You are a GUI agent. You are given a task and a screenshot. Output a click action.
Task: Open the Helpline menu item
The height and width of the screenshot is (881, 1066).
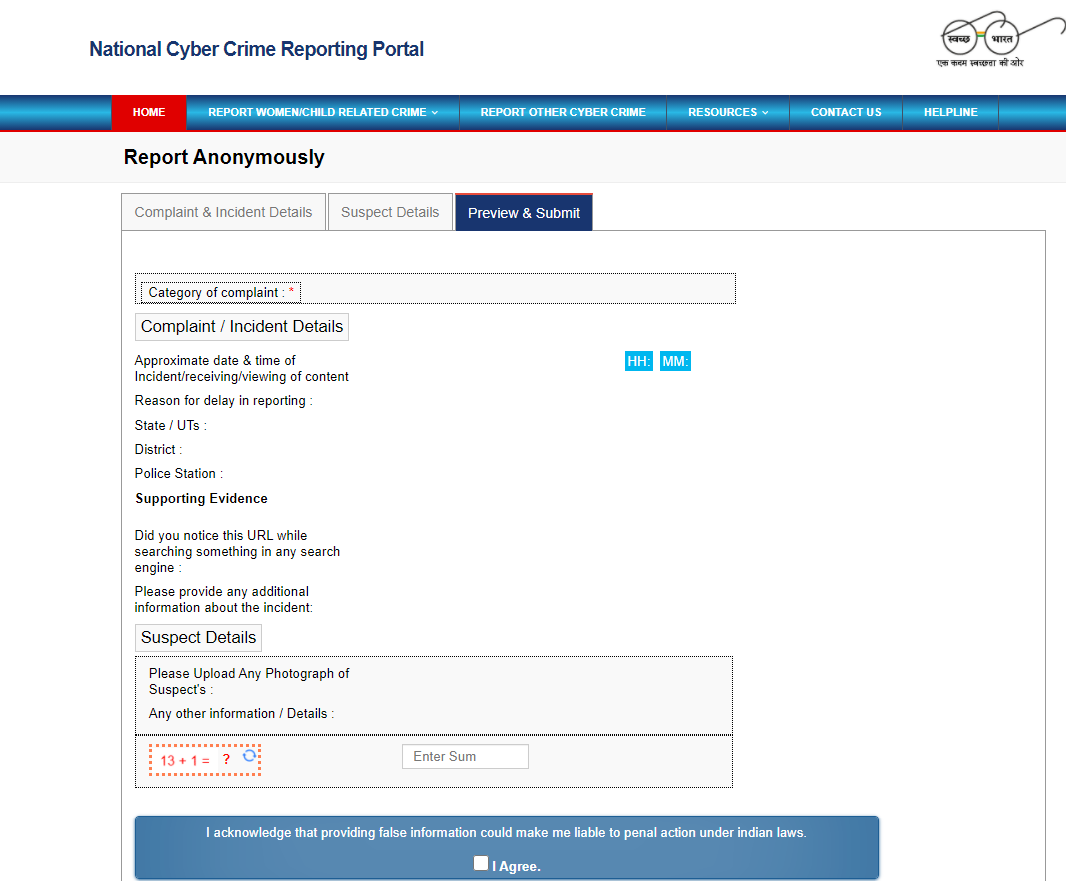pyautogui.click(x=950, y=112)
